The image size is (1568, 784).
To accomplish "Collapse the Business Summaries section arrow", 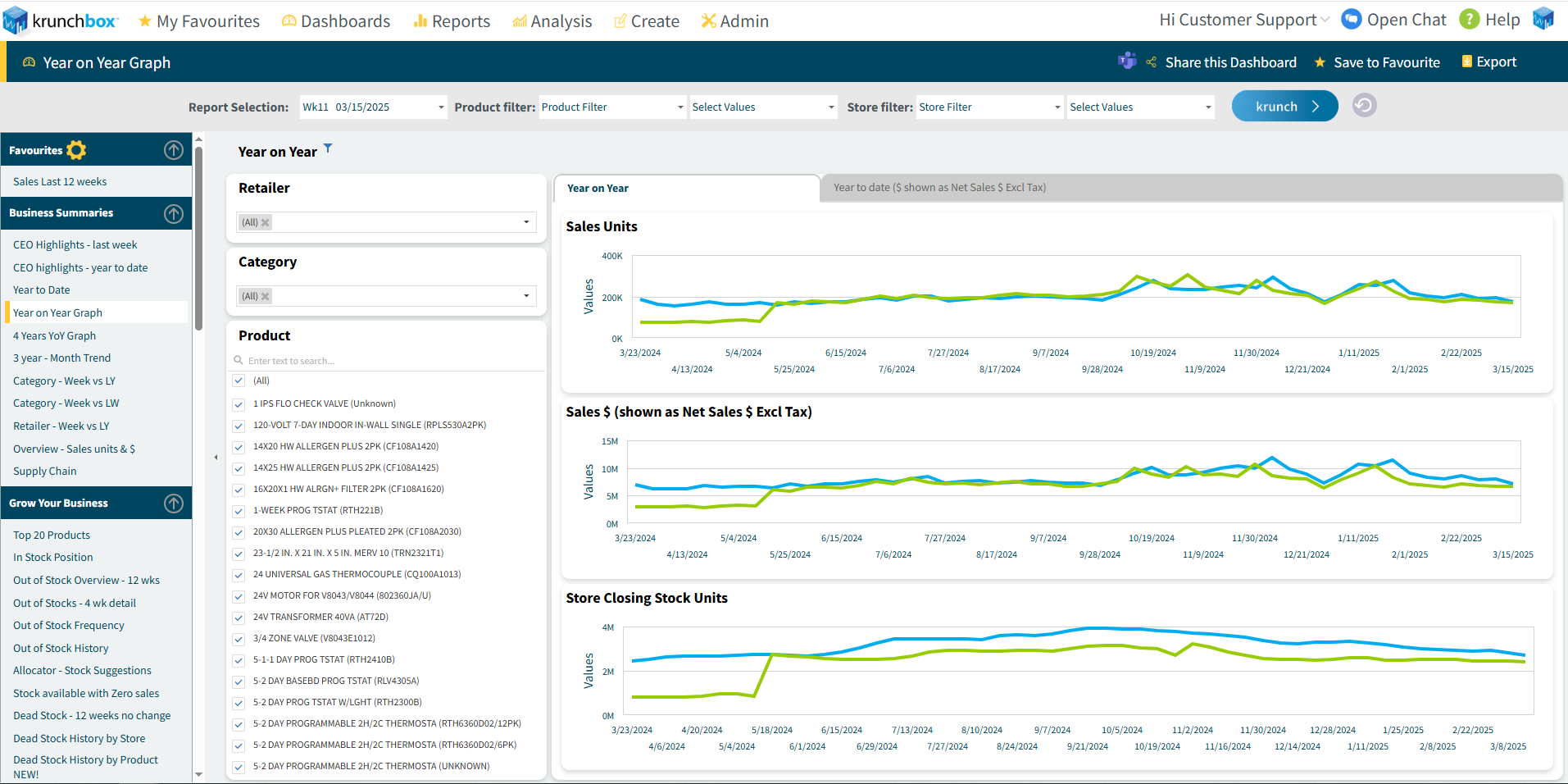I will pos(174,213).
